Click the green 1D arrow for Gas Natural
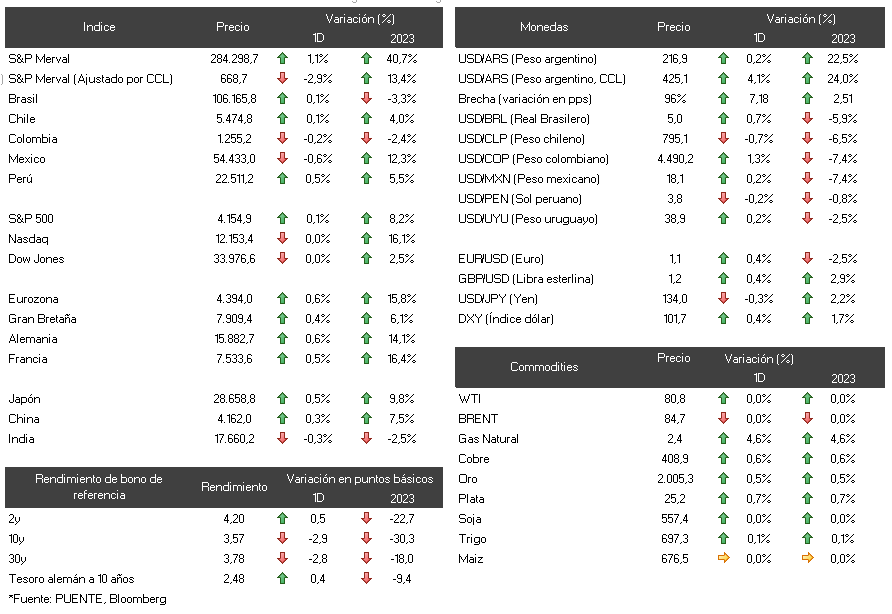892x614 pixels. point(724,438)
